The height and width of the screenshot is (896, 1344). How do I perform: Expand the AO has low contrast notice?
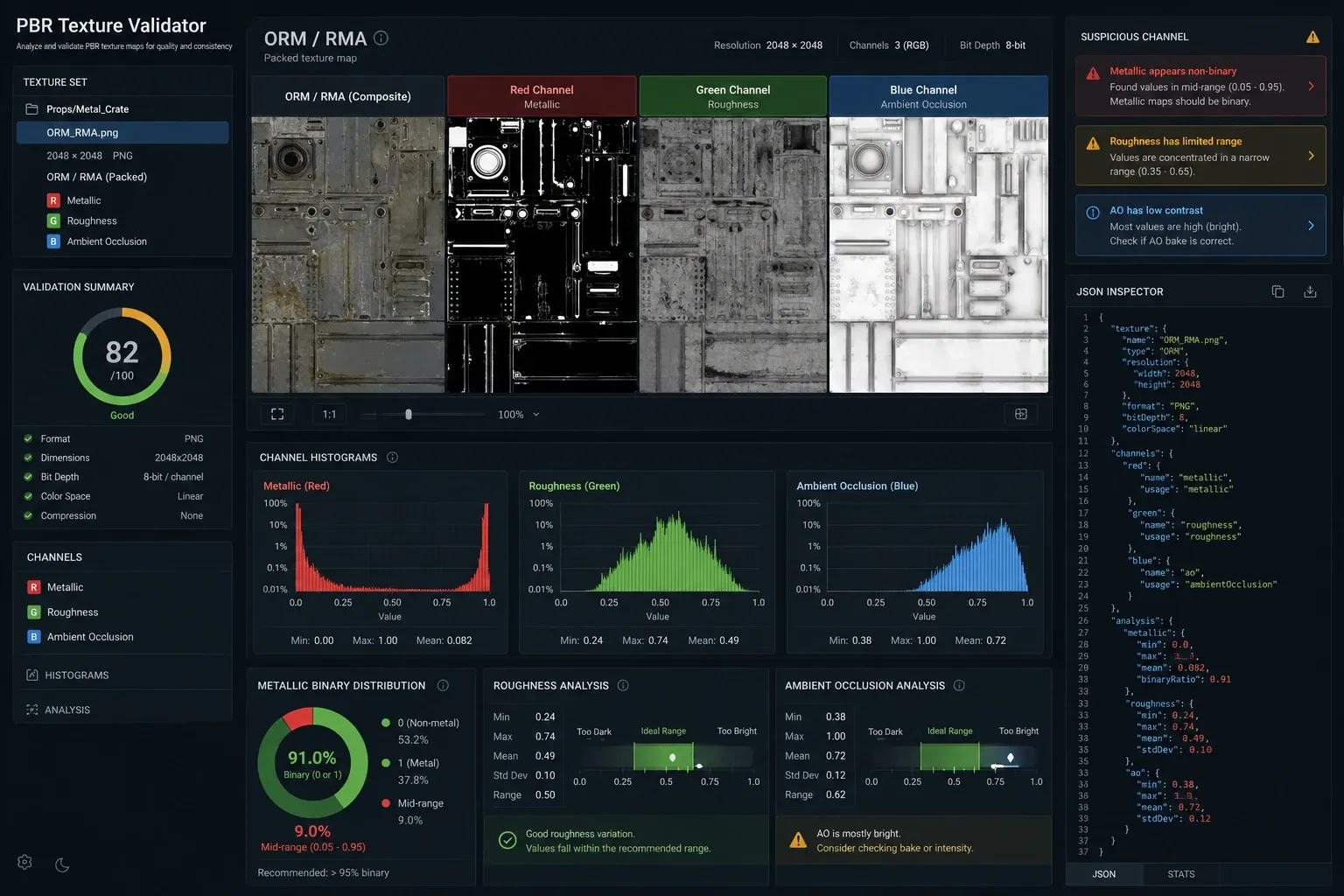[1311, 226]
